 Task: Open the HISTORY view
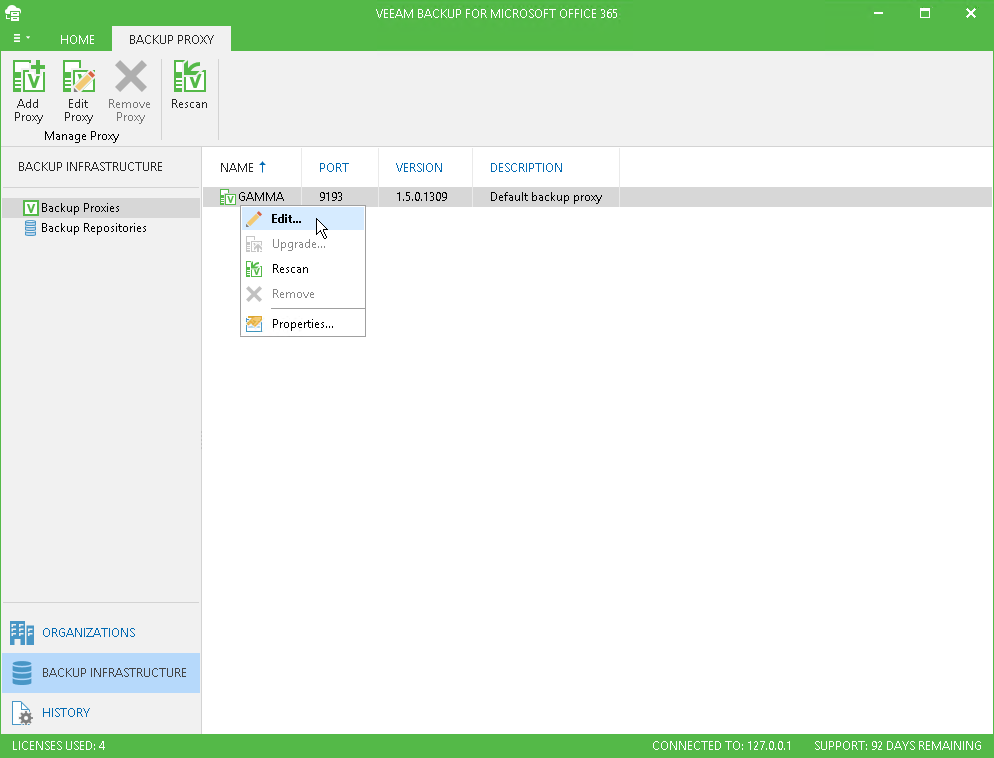tap(101, 712)
